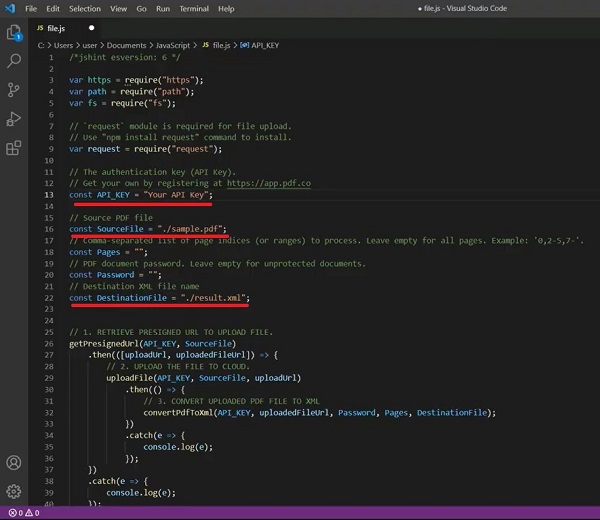
Task: Click the API_KEY symbol icon in breadcrumb
Action: point(244,45)
